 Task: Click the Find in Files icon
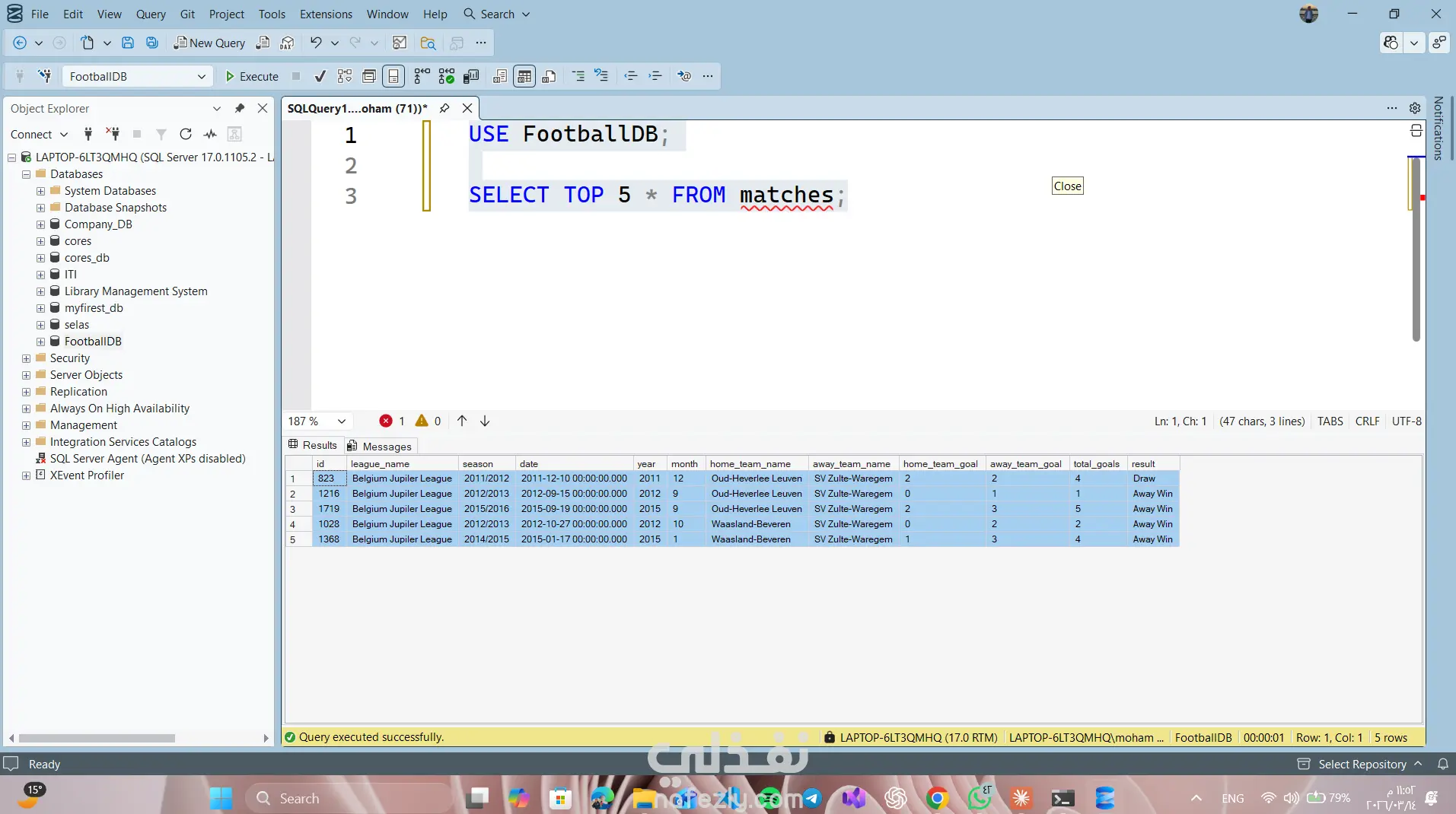coord(428,43)
